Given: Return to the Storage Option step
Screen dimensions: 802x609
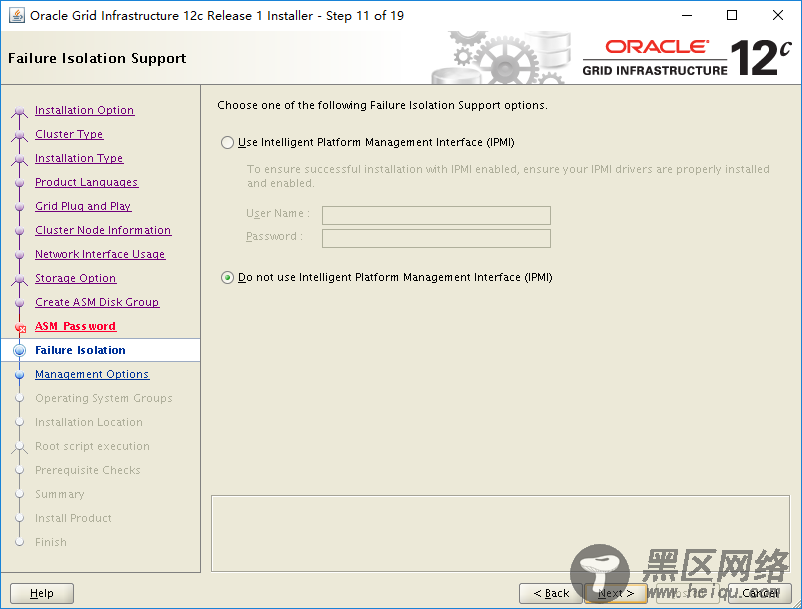Looking at the screenshot, I should tap(75, 278).
